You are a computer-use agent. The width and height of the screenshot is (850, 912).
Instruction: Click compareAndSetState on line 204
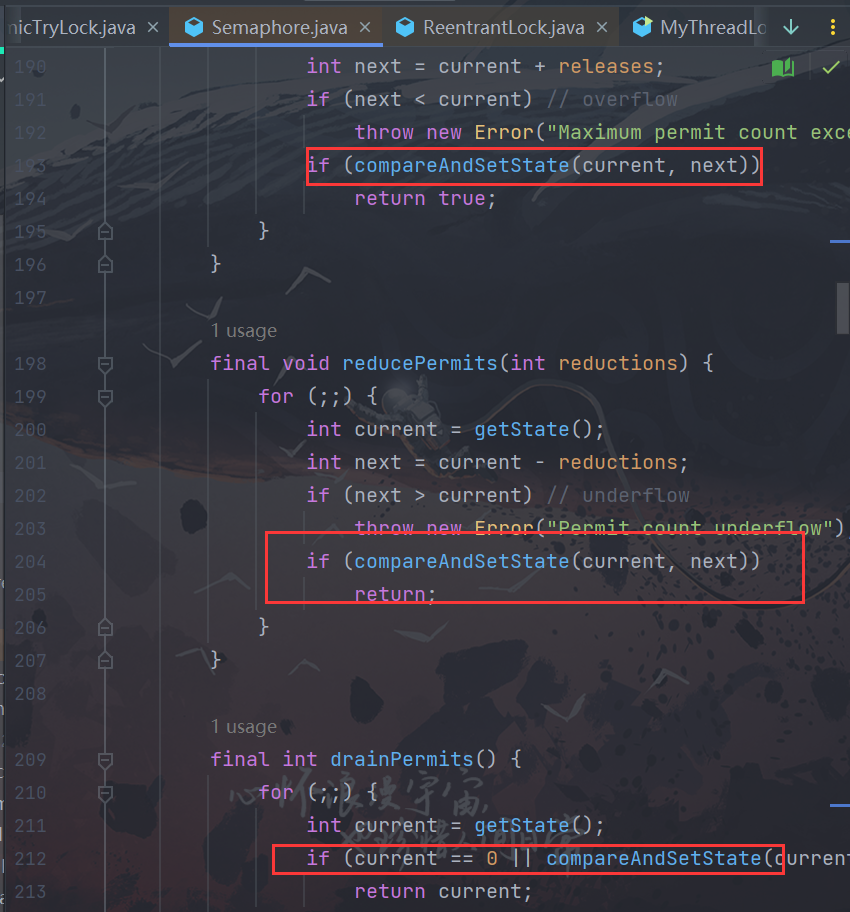click(x=461, y=562)
